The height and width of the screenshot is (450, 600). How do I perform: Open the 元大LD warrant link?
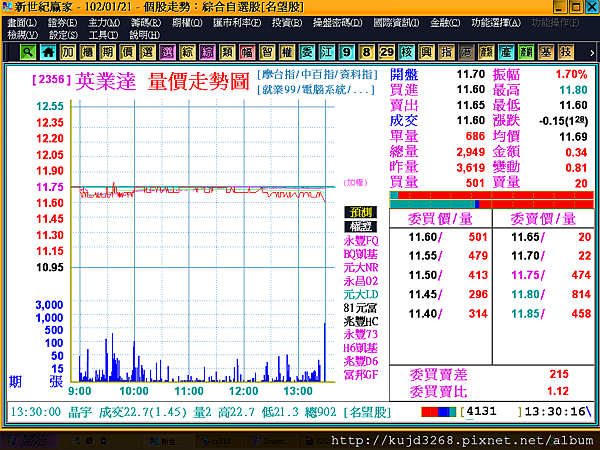tap(361, 295)
